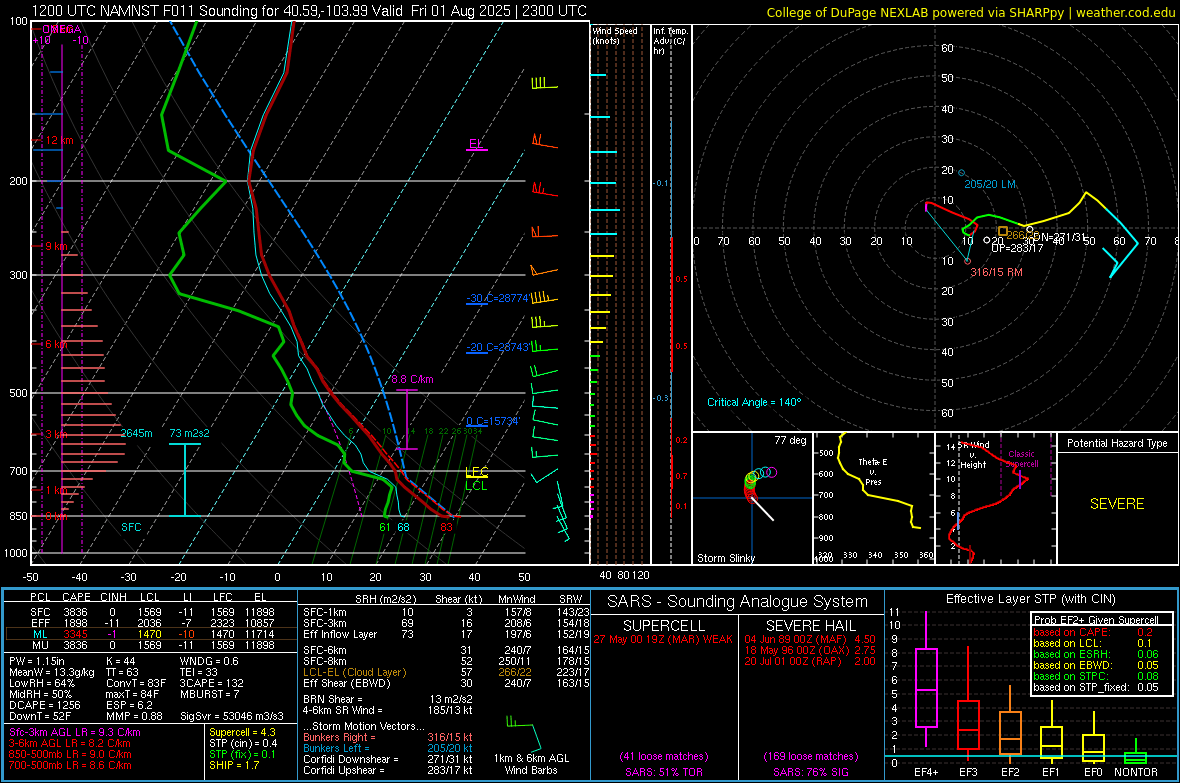This screenshot has width=1180, height=783.
Task: Click the green LCL marker
Action: pos(476,486)
